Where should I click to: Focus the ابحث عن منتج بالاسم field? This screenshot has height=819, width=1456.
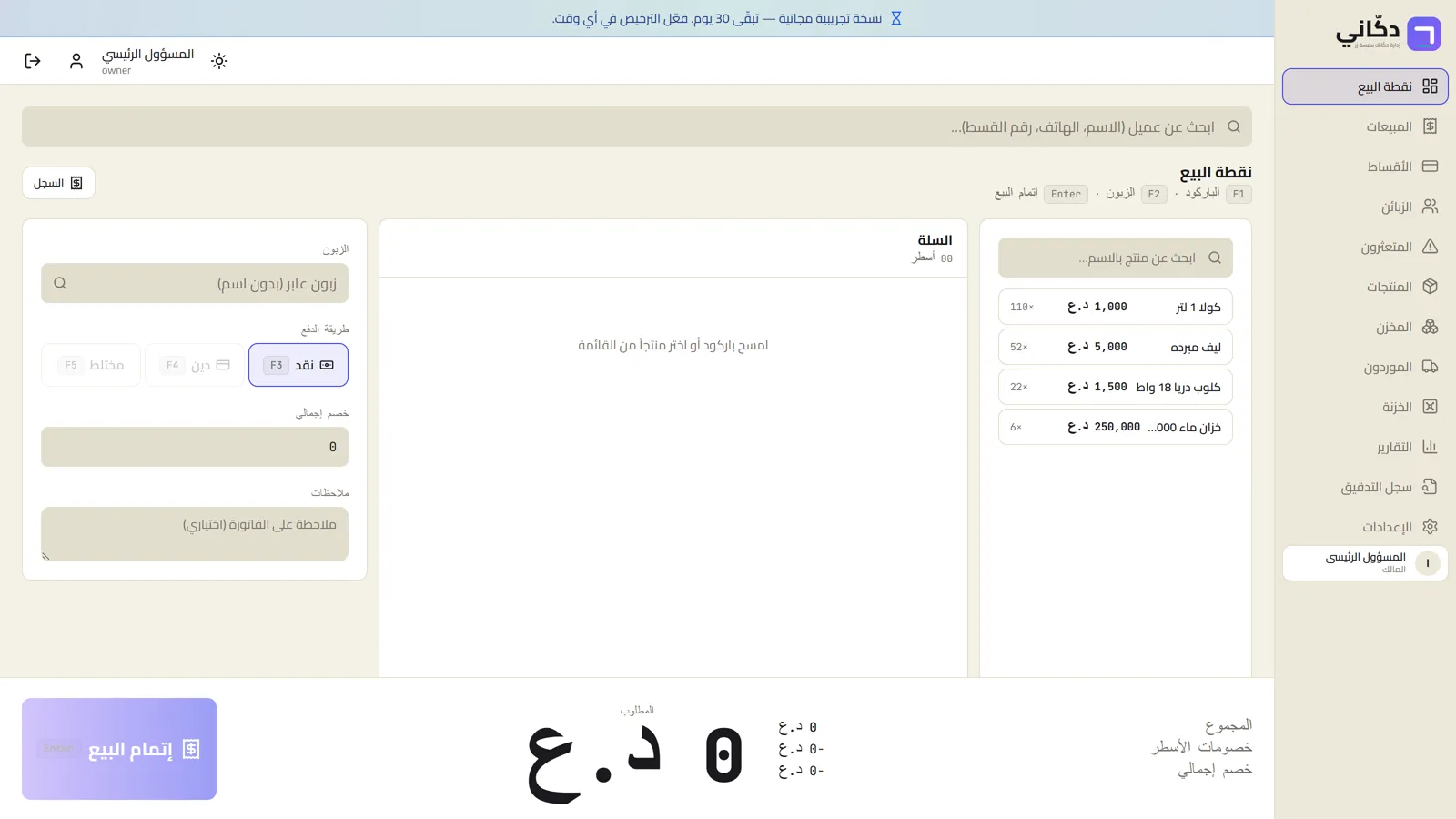(x=1116, y=258)
